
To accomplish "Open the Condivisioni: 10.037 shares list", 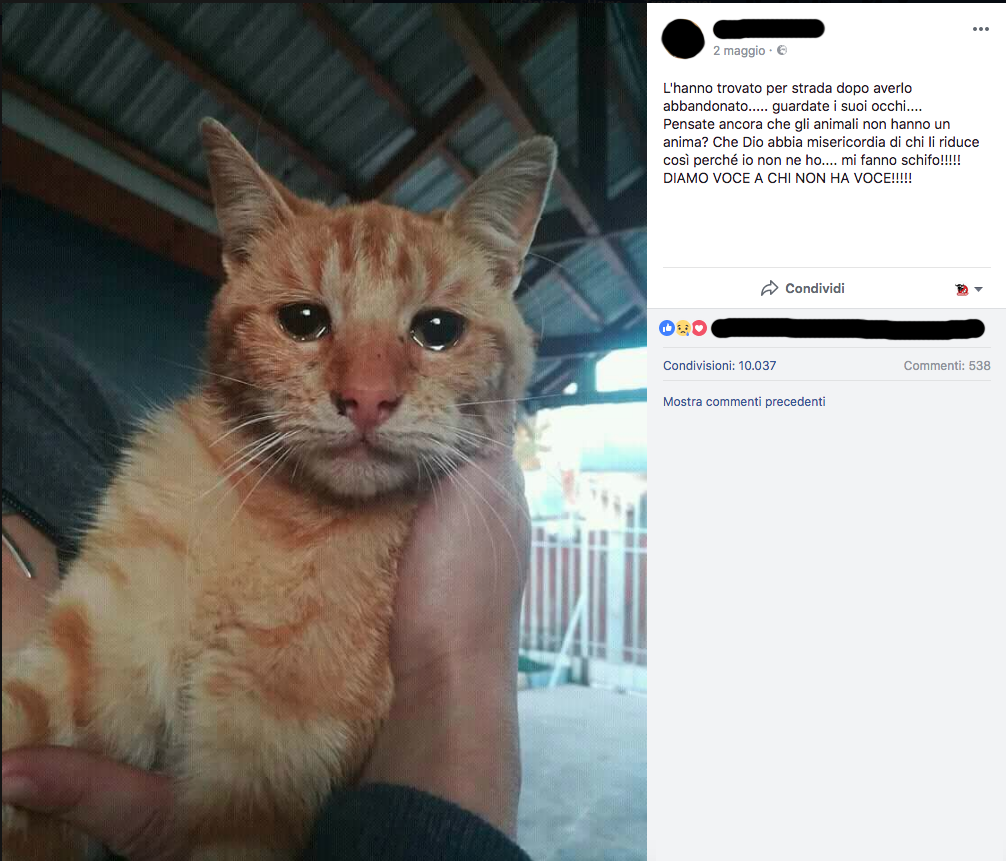I will pos(719,366).
